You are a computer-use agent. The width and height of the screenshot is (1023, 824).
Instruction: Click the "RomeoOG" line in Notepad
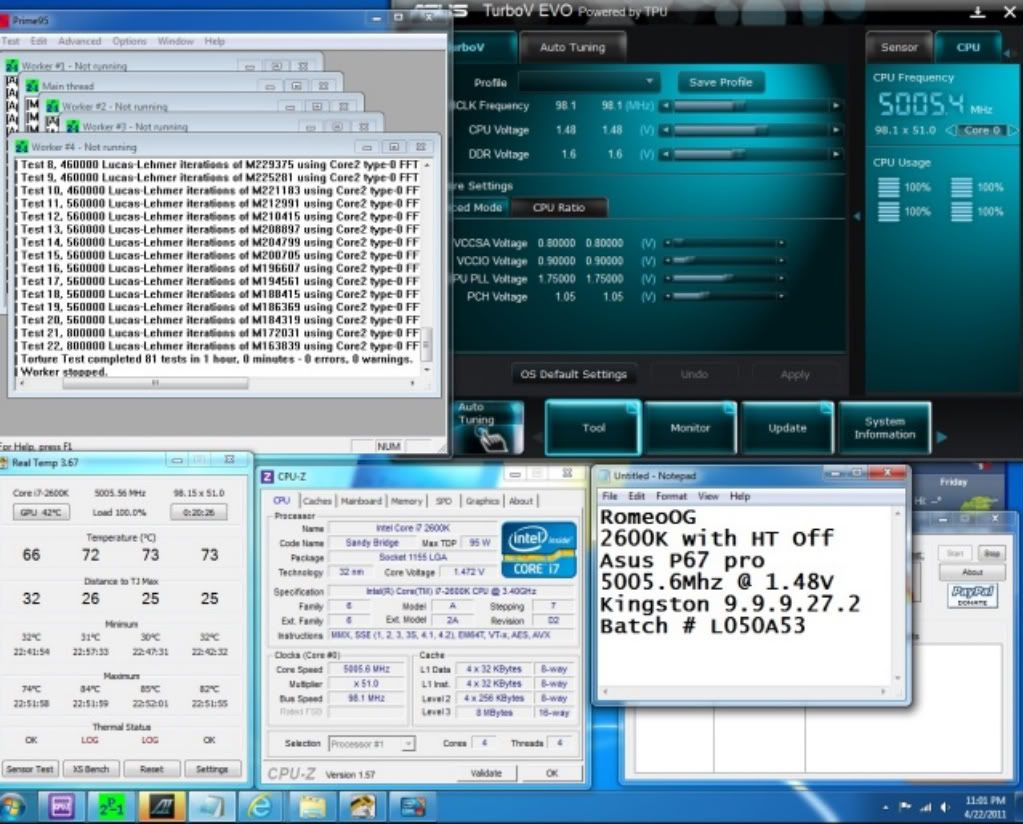click(x=648, y=517)
